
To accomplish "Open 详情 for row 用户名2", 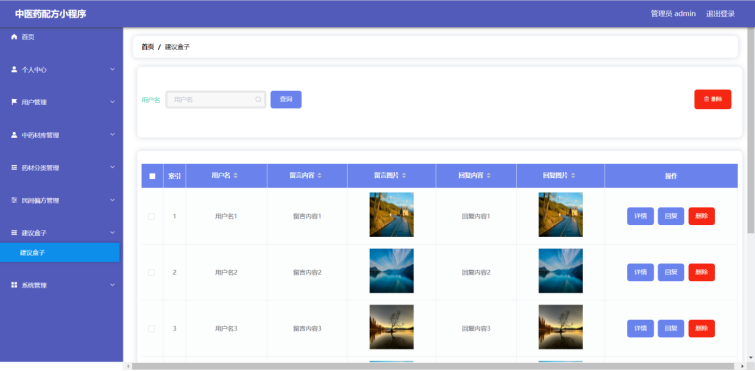I will tap(640, 272).
